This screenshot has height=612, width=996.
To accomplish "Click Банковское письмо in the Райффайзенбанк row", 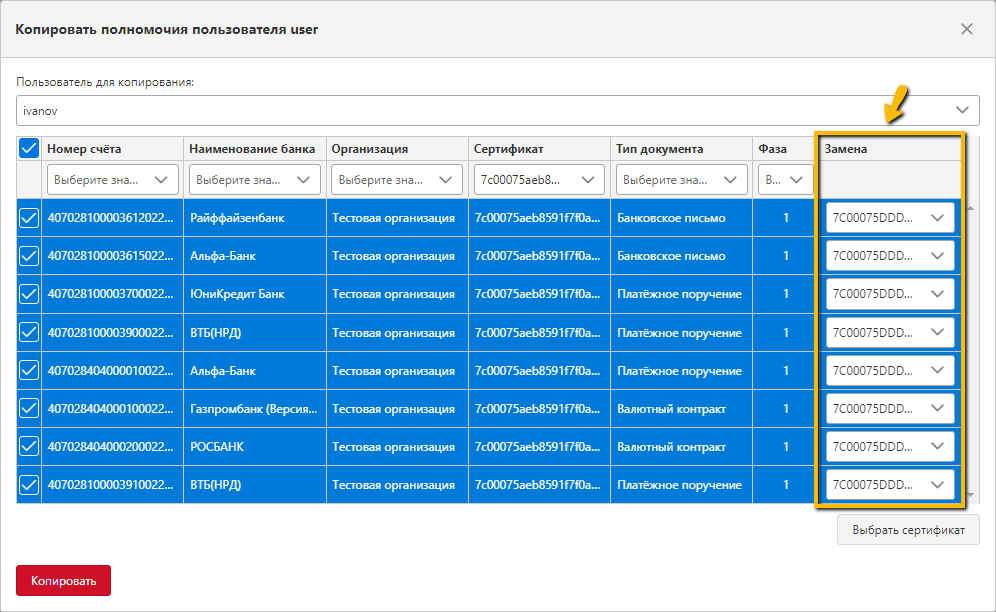I will [x=671, y=218].
